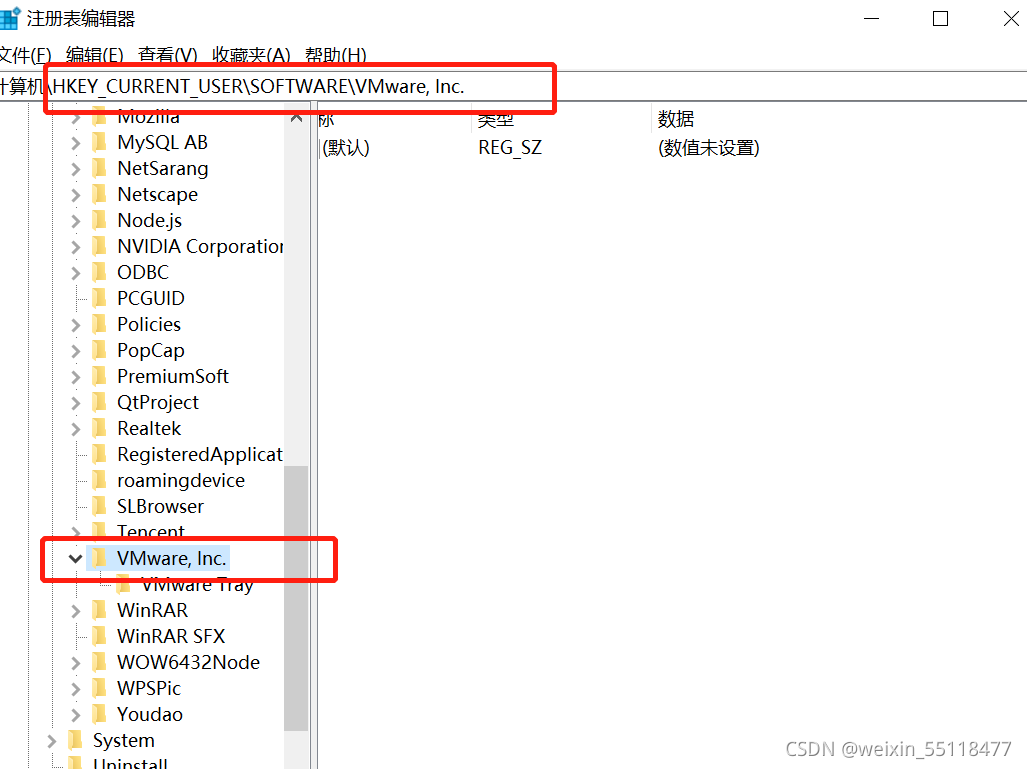The width and height of the screenshot is (1027, 769).
Task: Open the 收藏夹(A) menu
Action: [x=251, y=55]
